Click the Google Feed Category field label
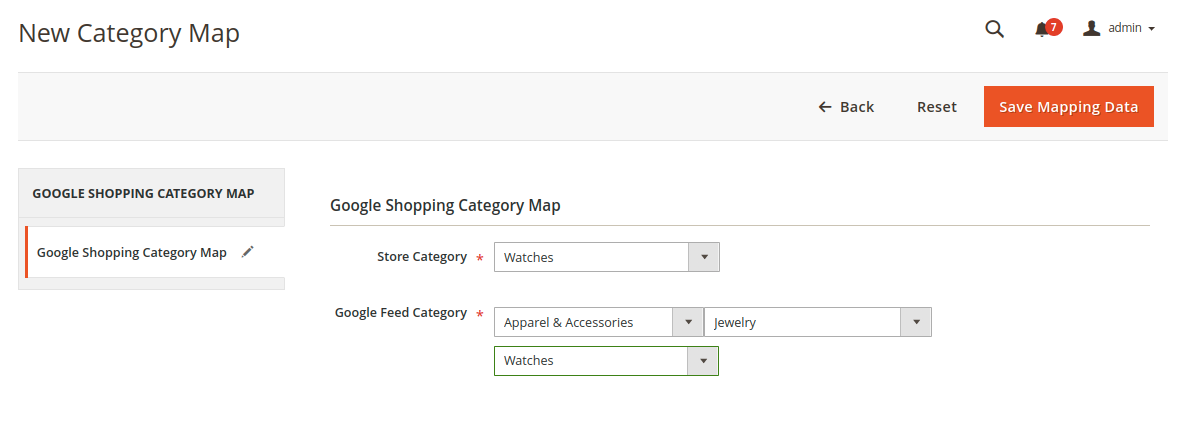 (400, 313)
